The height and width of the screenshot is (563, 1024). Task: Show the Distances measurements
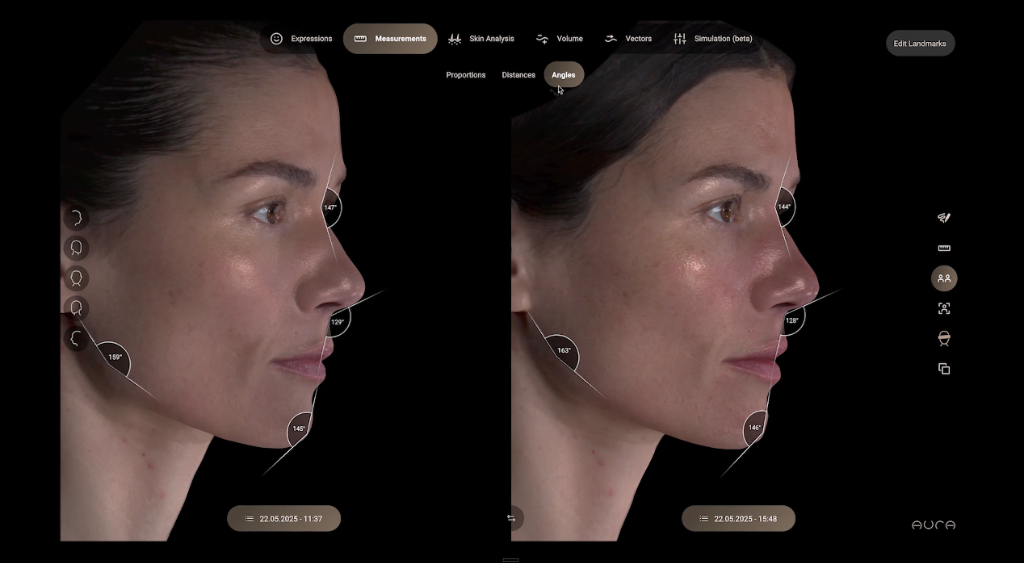519,75
